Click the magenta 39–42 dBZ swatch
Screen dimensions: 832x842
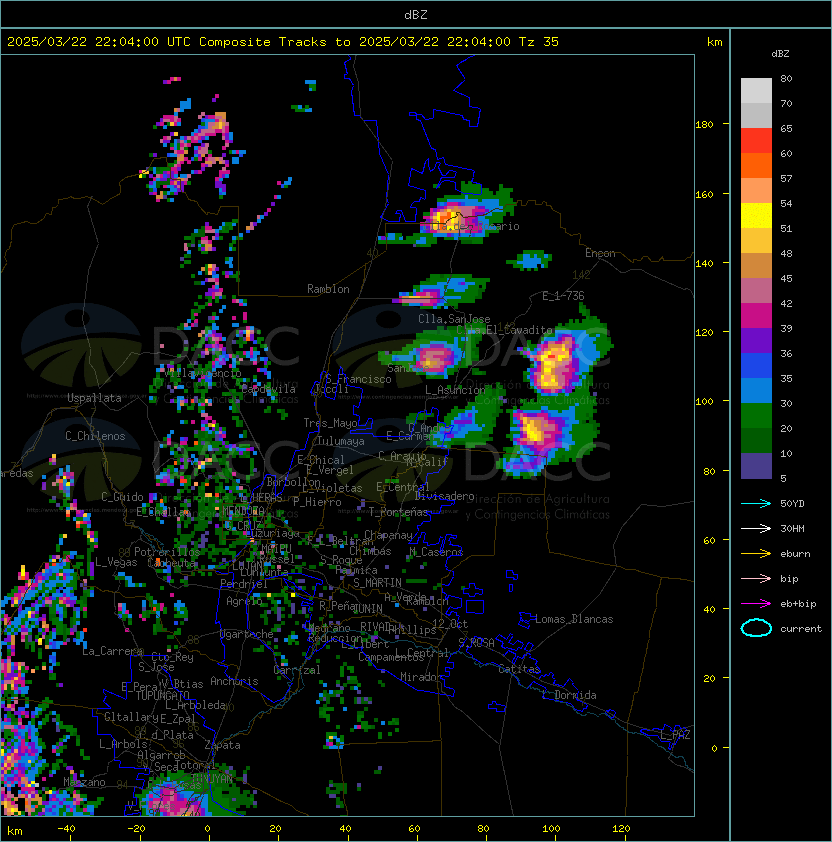tap(756, 316)
